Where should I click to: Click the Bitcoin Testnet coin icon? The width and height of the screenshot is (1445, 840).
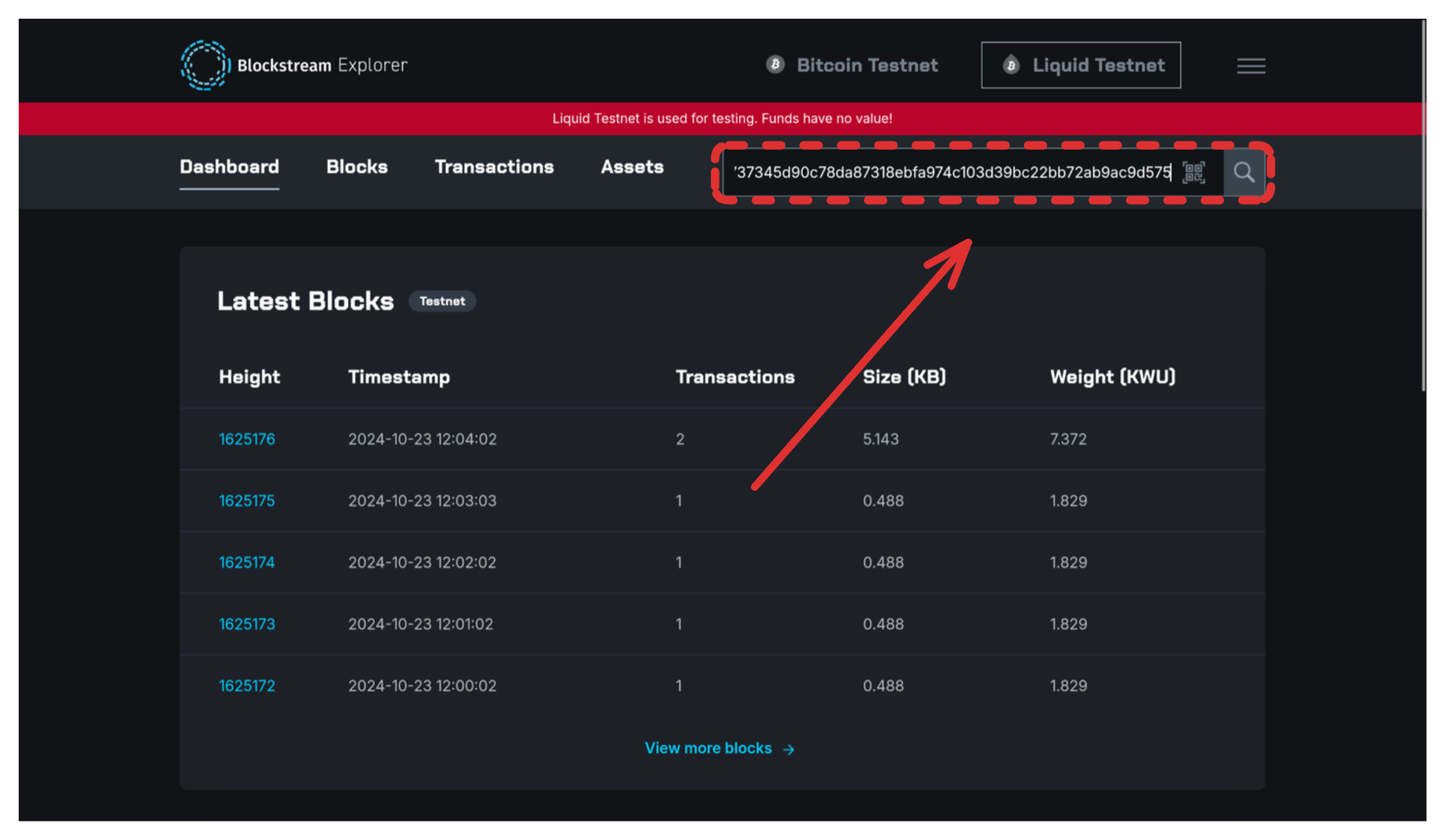click(775, 64)
